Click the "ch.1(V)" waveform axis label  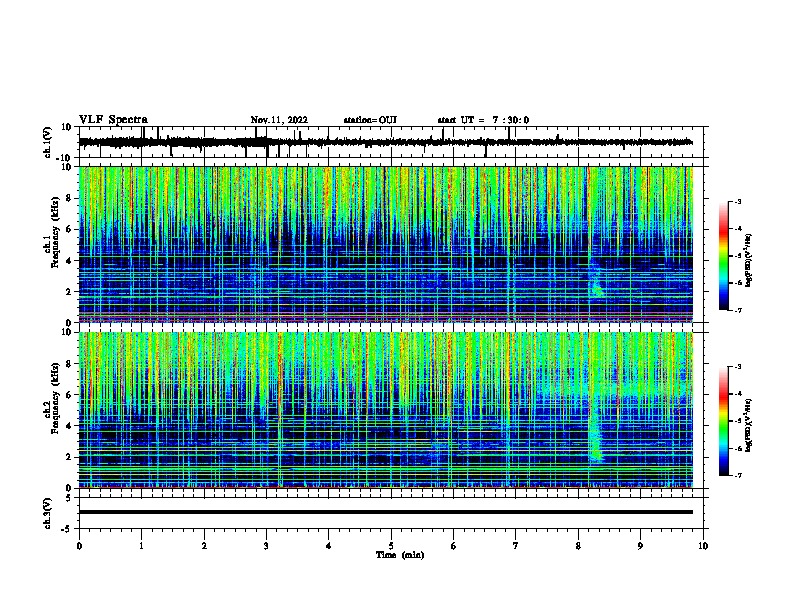(48, 142)
